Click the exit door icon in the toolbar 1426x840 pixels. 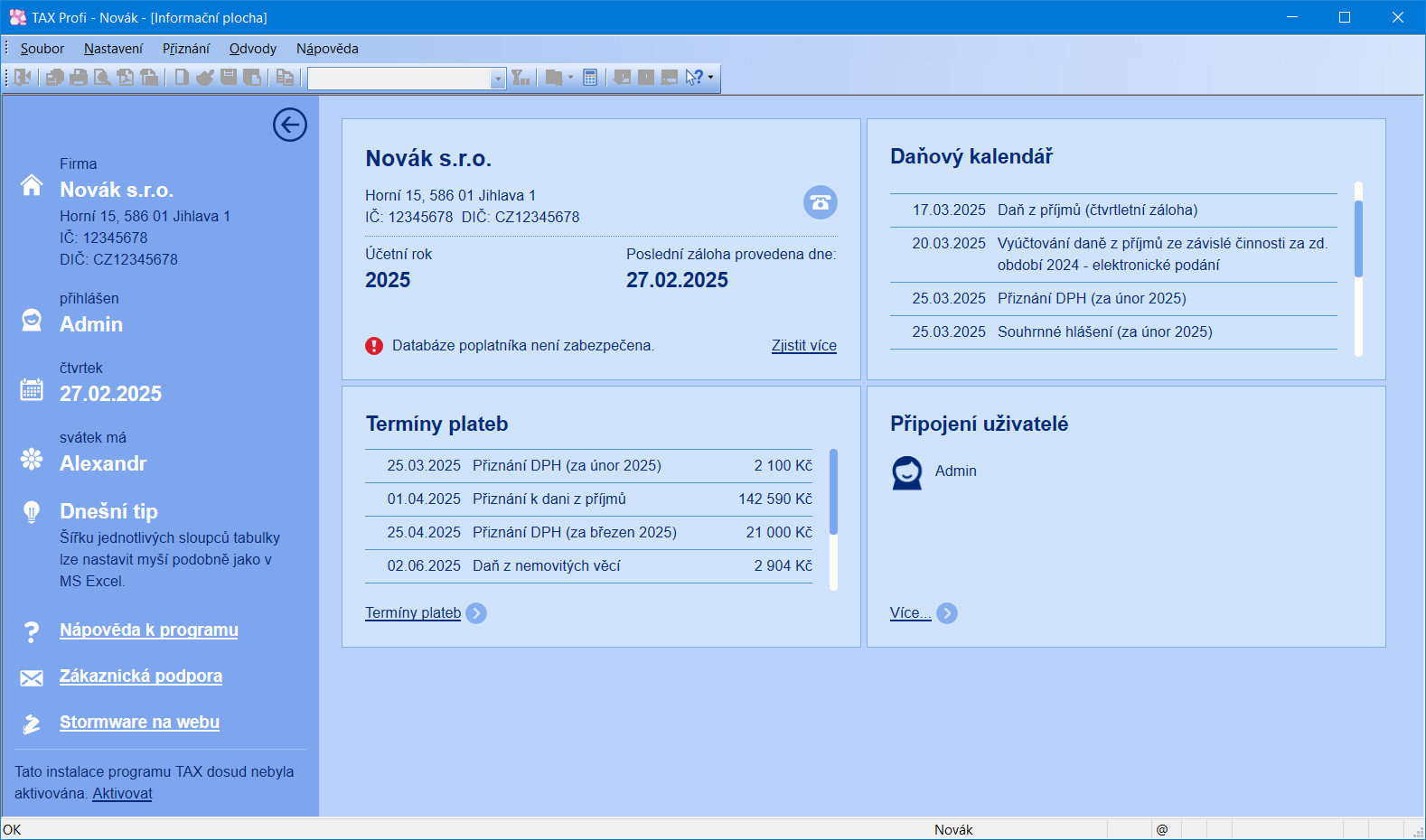pos(23,78)
